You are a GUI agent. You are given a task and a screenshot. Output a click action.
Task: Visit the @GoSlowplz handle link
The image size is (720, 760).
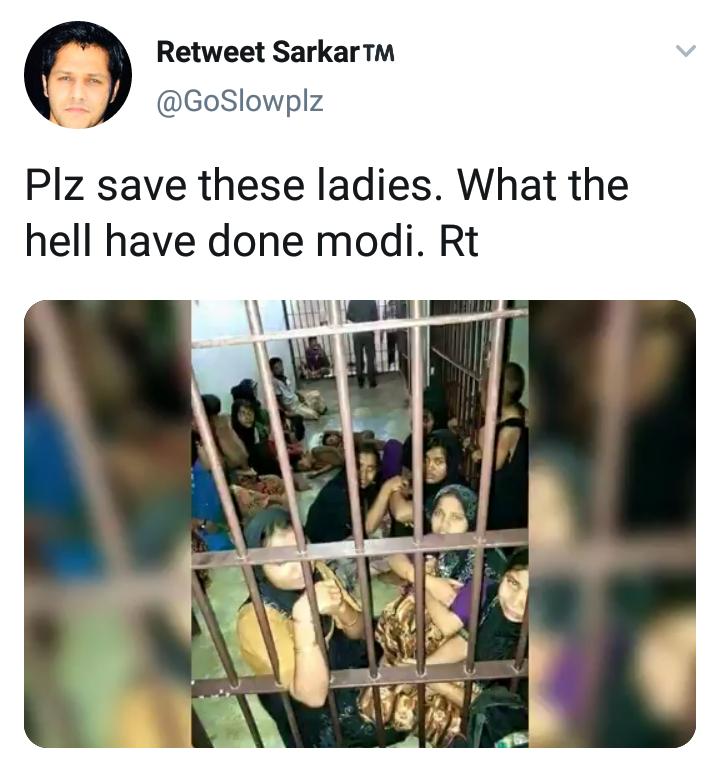[x=240, y=101]
